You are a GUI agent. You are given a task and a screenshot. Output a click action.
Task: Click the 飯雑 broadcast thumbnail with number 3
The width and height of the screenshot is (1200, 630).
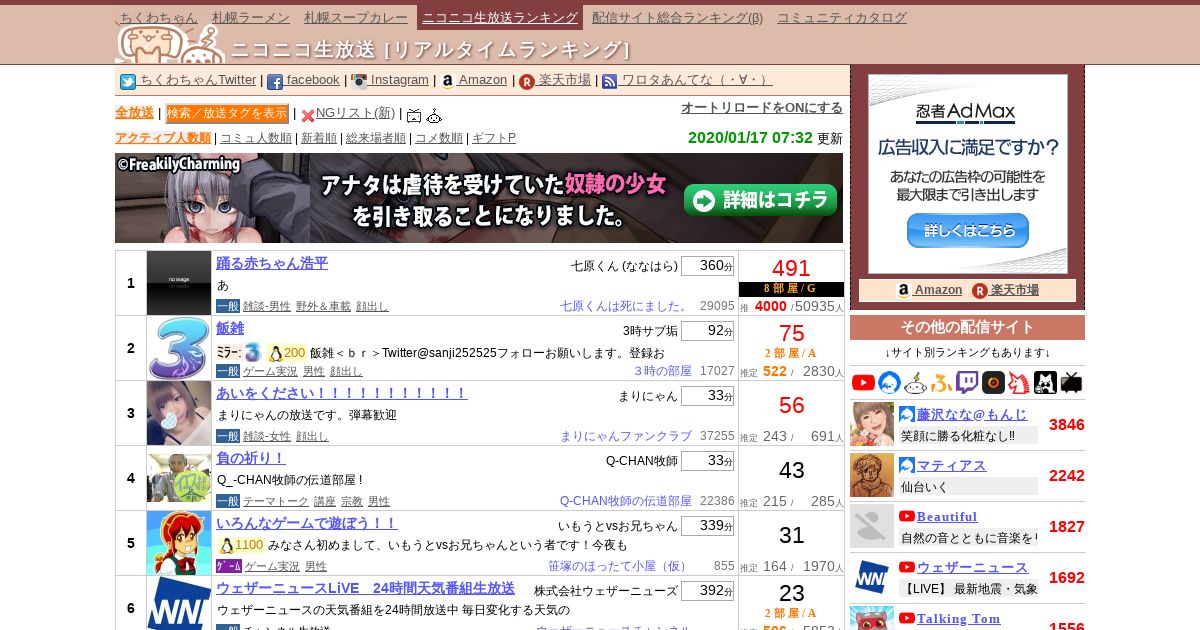point(179,348)
